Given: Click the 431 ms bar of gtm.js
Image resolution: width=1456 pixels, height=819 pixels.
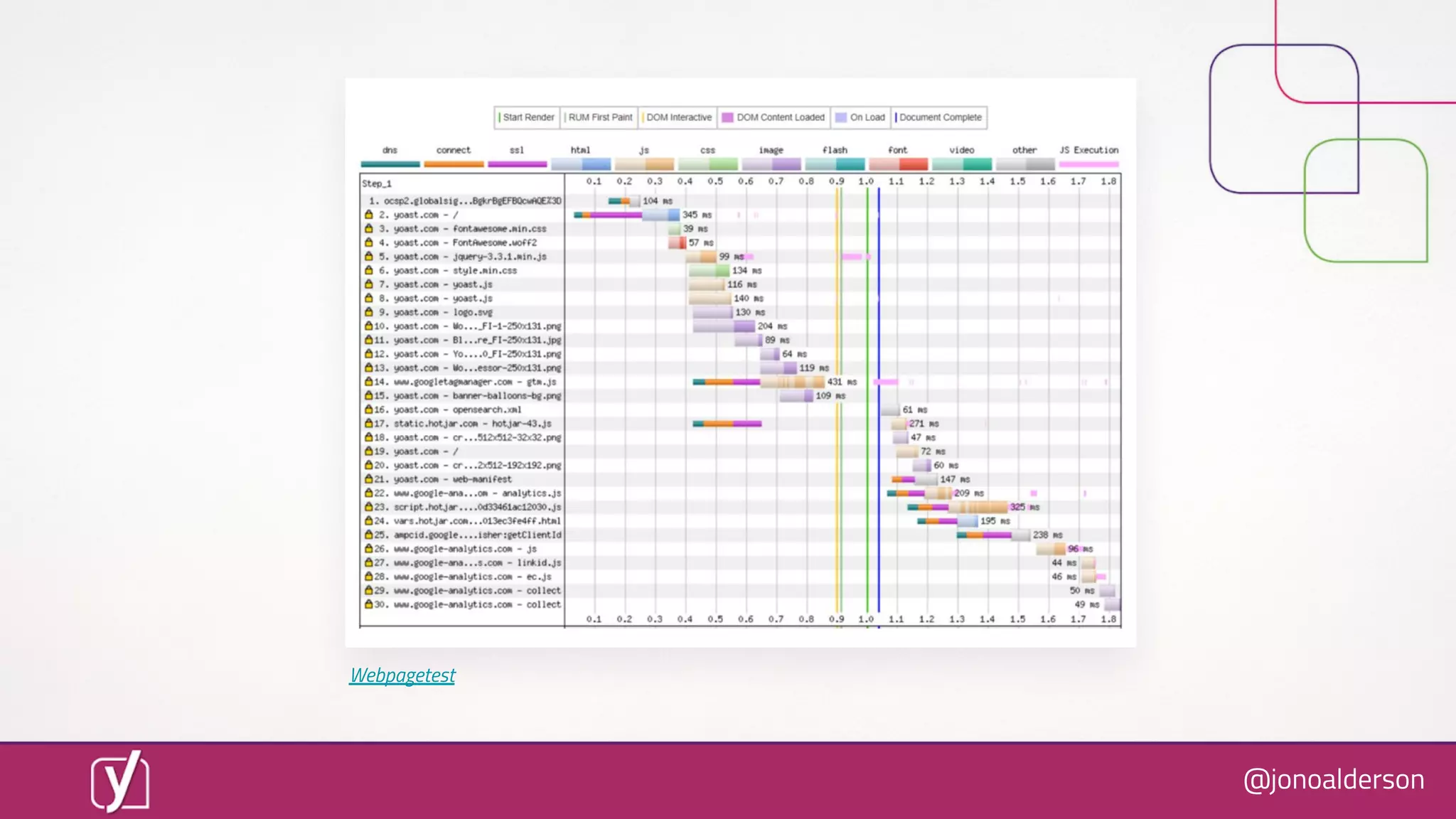Looking at the screenshot, I should pyautogui.click(x=792, y=382).
